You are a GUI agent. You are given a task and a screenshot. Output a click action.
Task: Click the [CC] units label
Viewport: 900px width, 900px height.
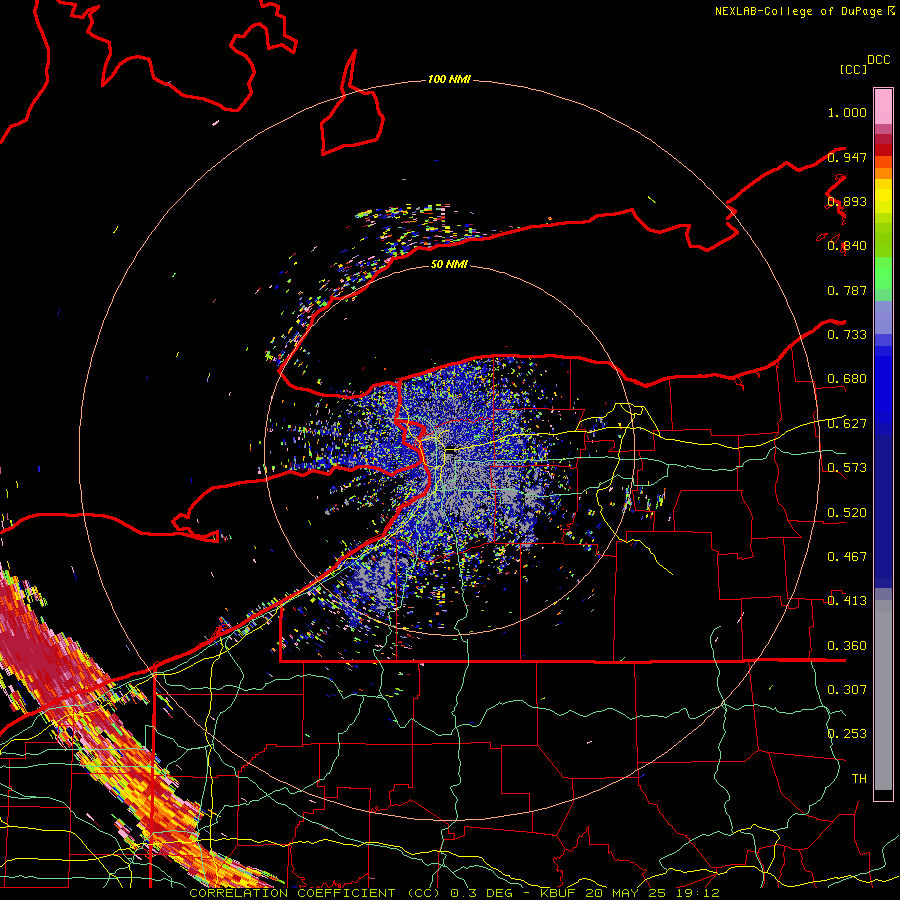pyautogui.click(x=854, y=69)
